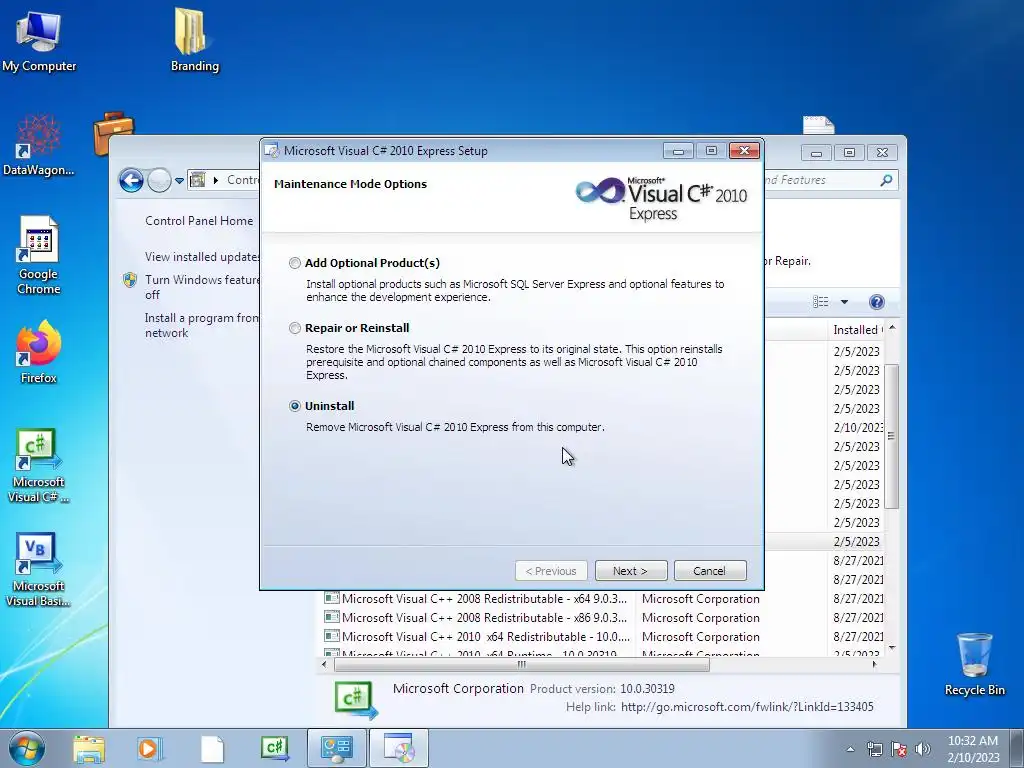Image resolution: width=1024 pixels, height=768 pixels.
Task: Click scroll left arrow in programs list
Action: point(325,665)
